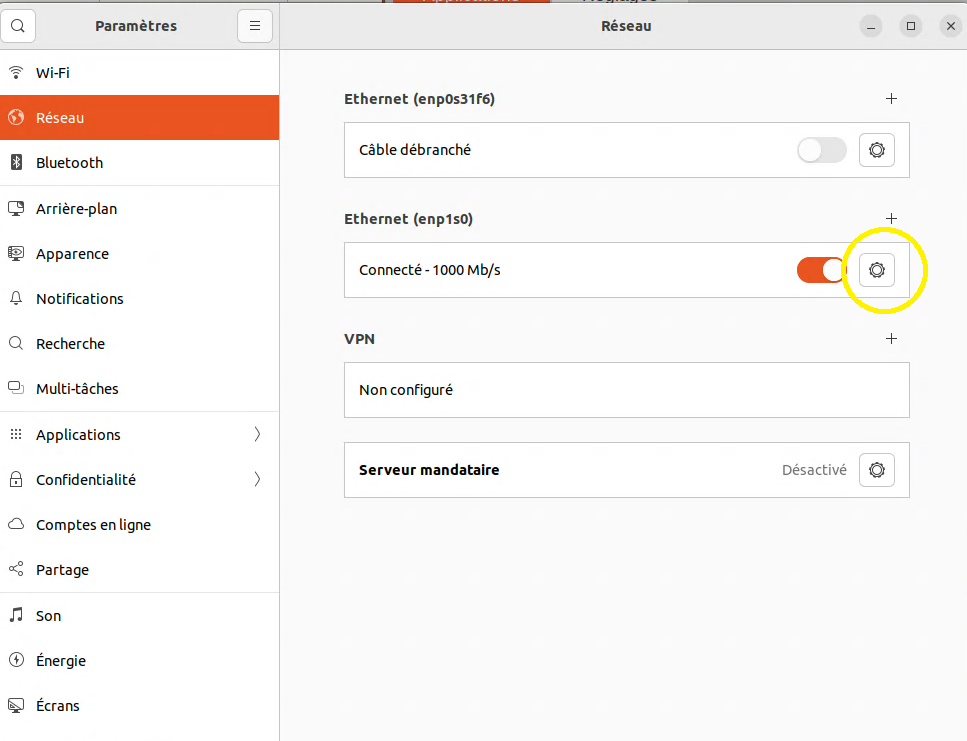This screenshot has width=967, height=741.
Task: Open gear settings for Ethernet enp0s31f6
Action: [x=877, y=150]
